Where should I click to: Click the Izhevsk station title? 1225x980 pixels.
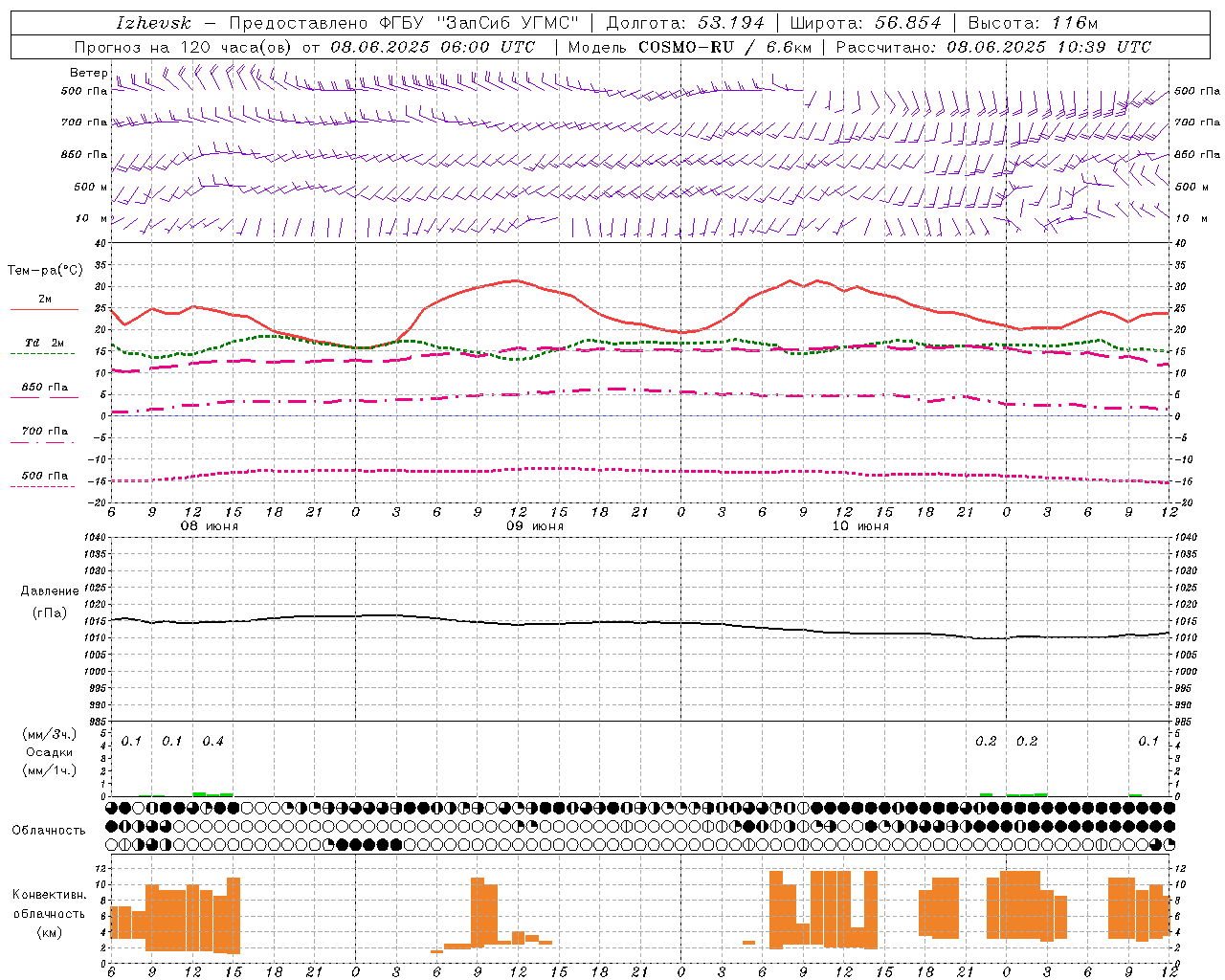[153, 23]
